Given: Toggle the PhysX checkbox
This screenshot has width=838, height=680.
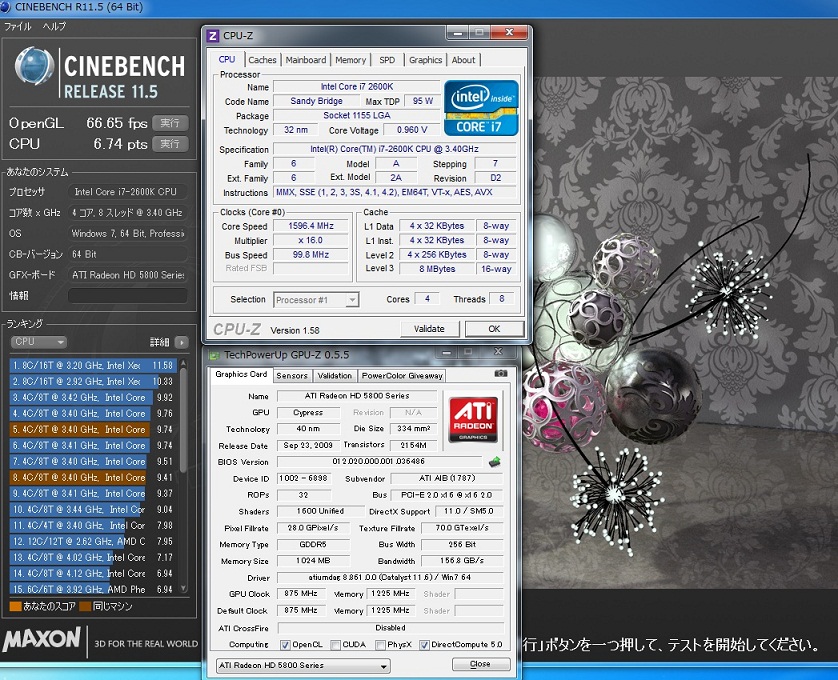Looking at the screenshot, I should (x=380, y=644).
